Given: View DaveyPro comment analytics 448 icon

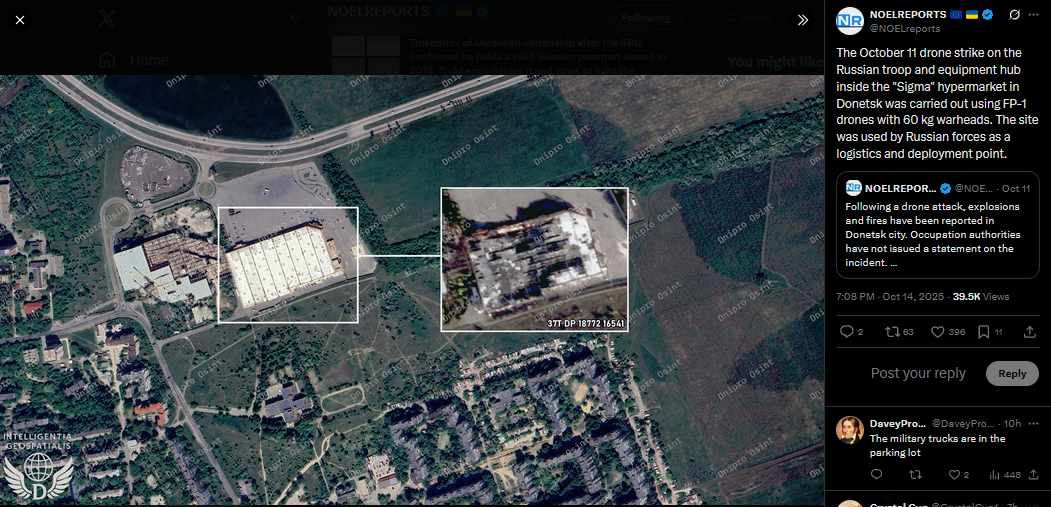Looking at the screenshot, I should [994, 474].
